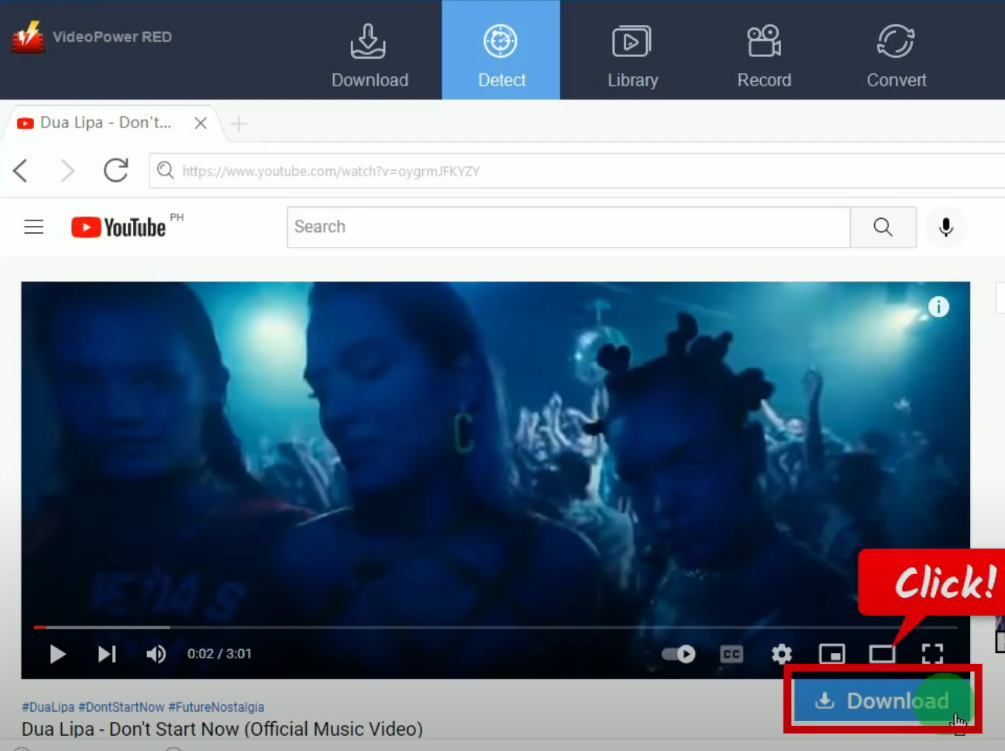Select the Convert tool
This screenshot has width=1005, height=751.
click(895, 50)
